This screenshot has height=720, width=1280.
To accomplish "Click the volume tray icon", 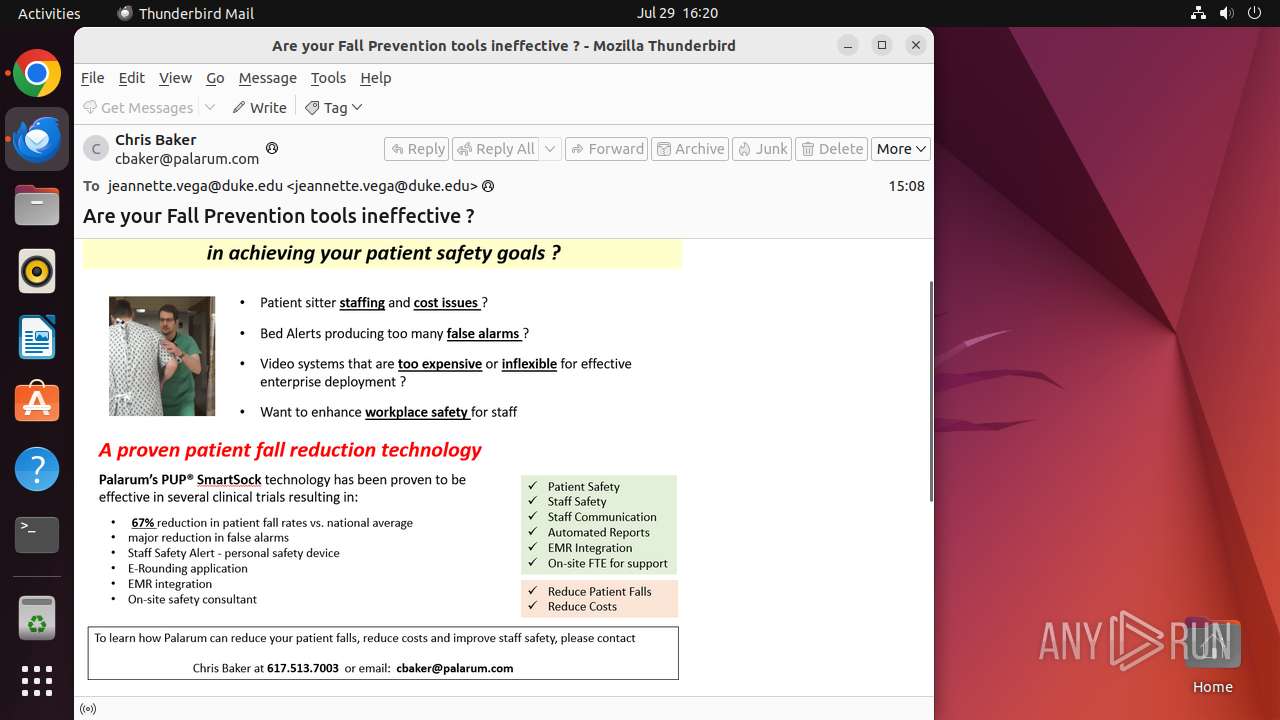I will tap(1227, 13).
